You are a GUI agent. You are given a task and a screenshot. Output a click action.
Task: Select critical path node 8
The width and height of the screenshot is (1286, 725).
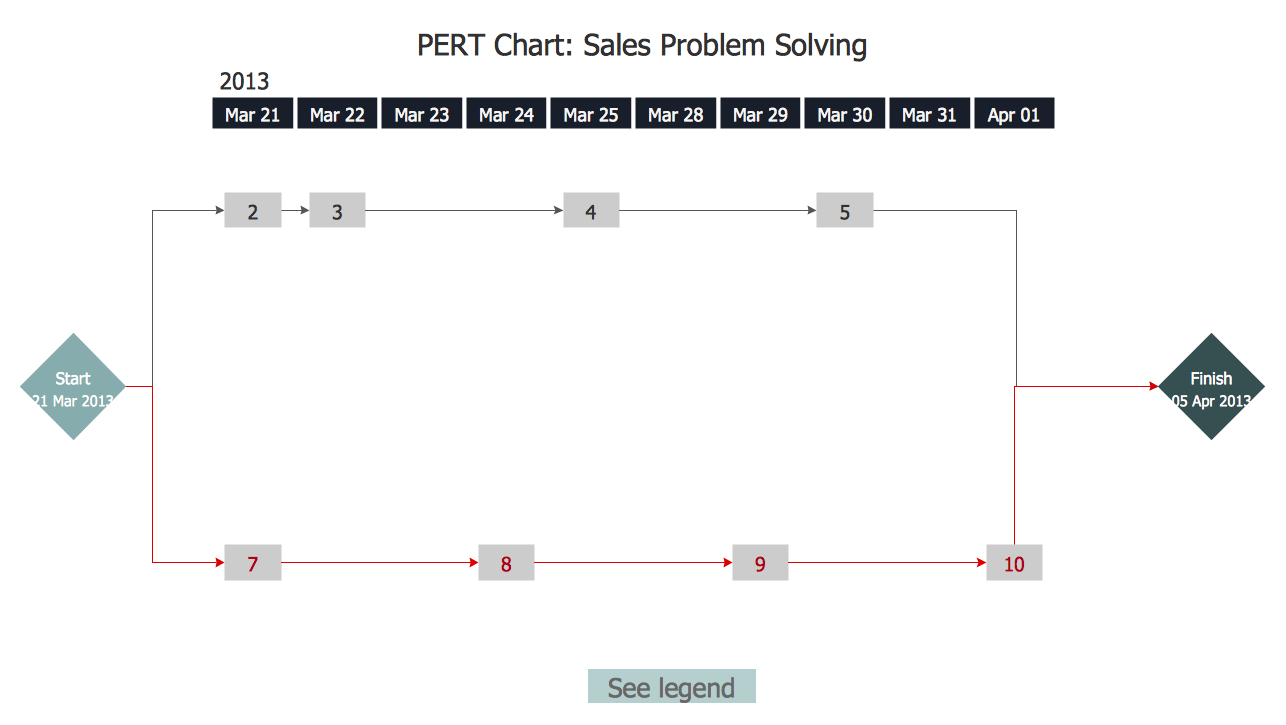point(506,563)
